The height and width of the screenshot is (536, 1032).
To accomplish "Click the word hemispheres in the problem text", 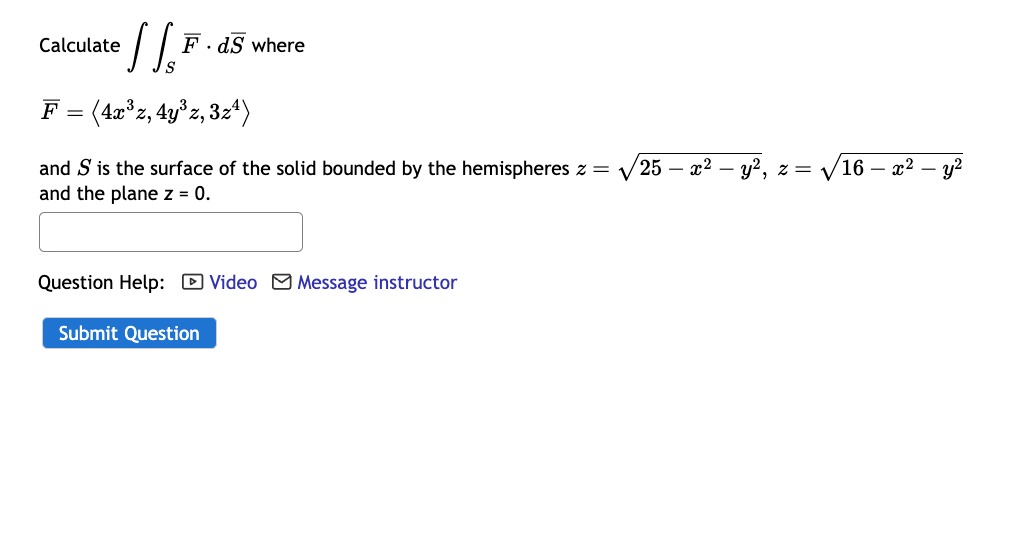I will point(515,169).
